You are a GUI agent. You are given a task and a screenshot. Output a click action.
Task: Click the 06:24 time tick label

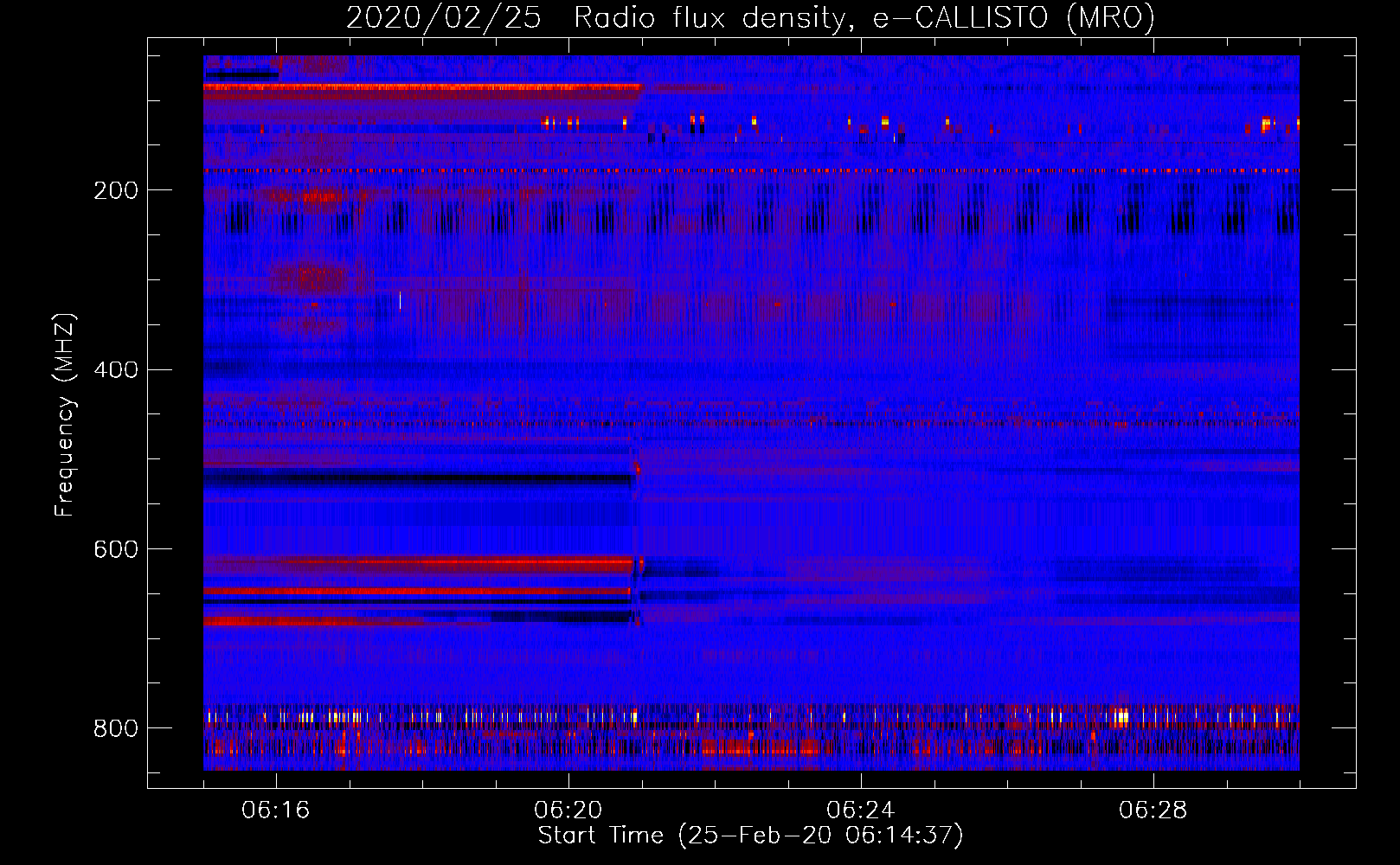[x=861, y=810]
